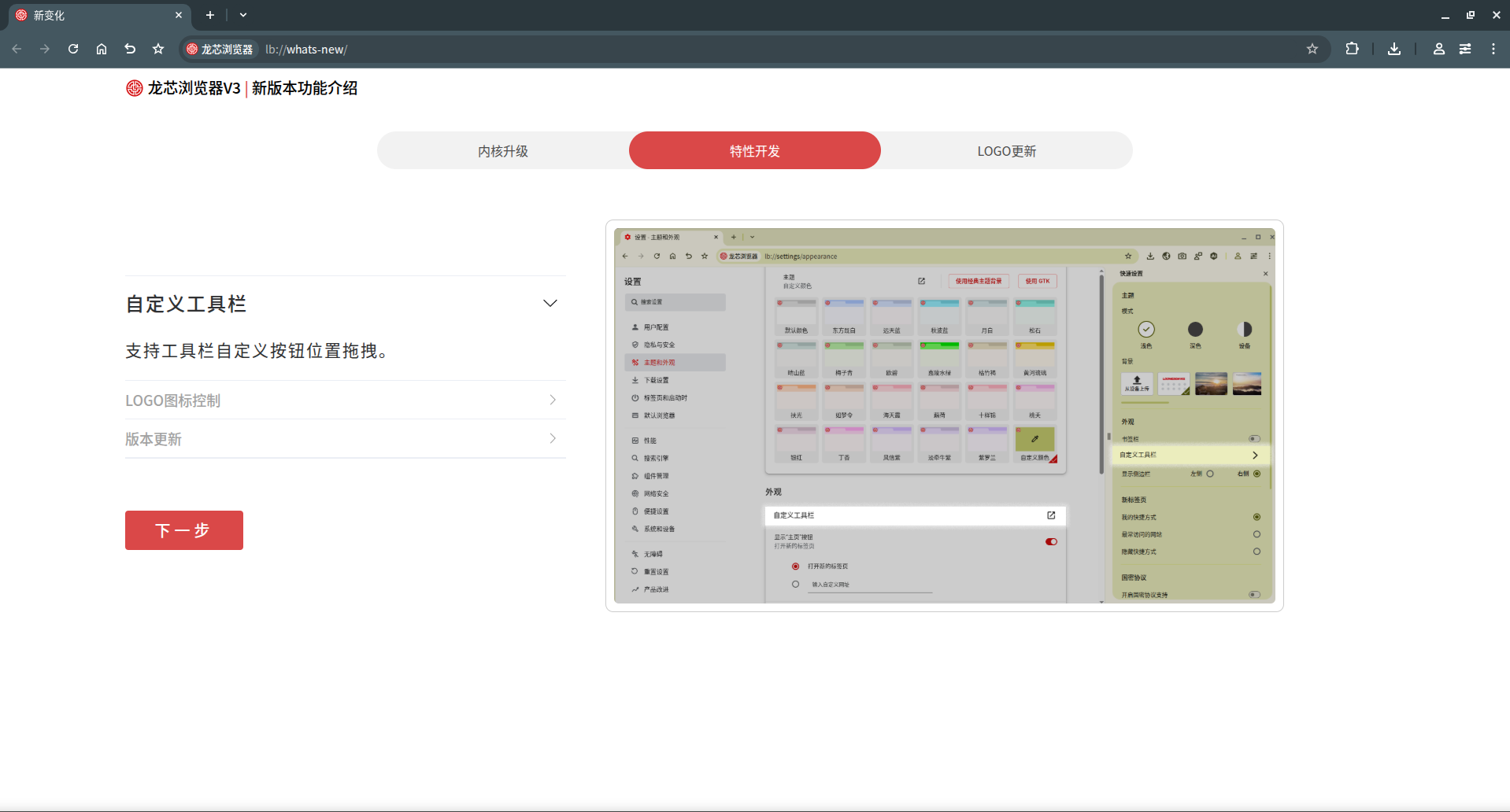Collapse the 自定义工具栏 section chevron
This screenshot has height=812, width=1510.
pyautogui.click(x=550, y=304)
